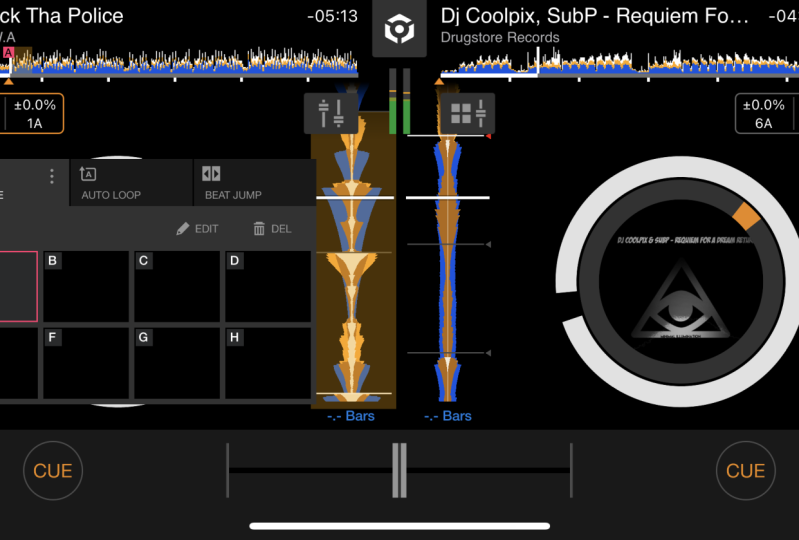Tap the left deck '-.- Bars' label
The width and height of the screenshot is (799, 540).
point(351,416)
